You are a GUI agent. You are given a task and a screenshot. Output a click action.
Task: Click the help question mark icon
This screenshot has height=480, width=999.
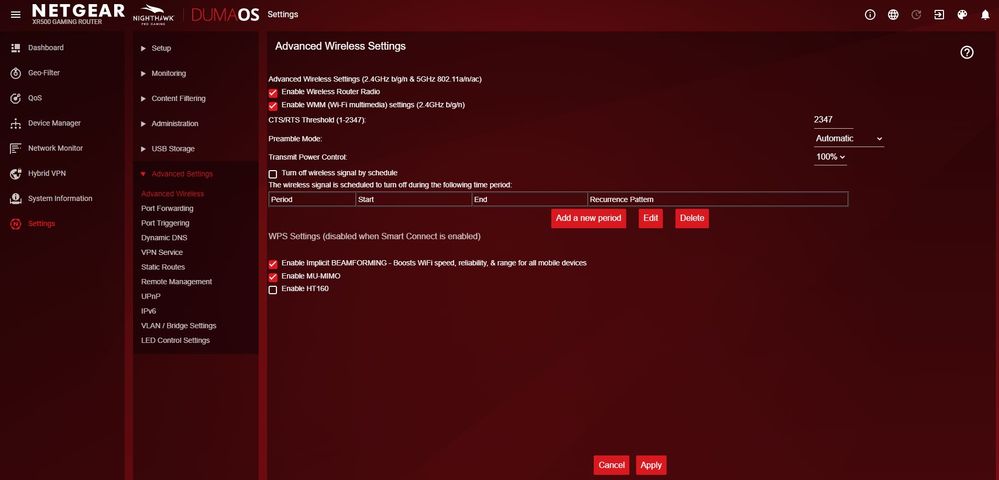point(967,53)
